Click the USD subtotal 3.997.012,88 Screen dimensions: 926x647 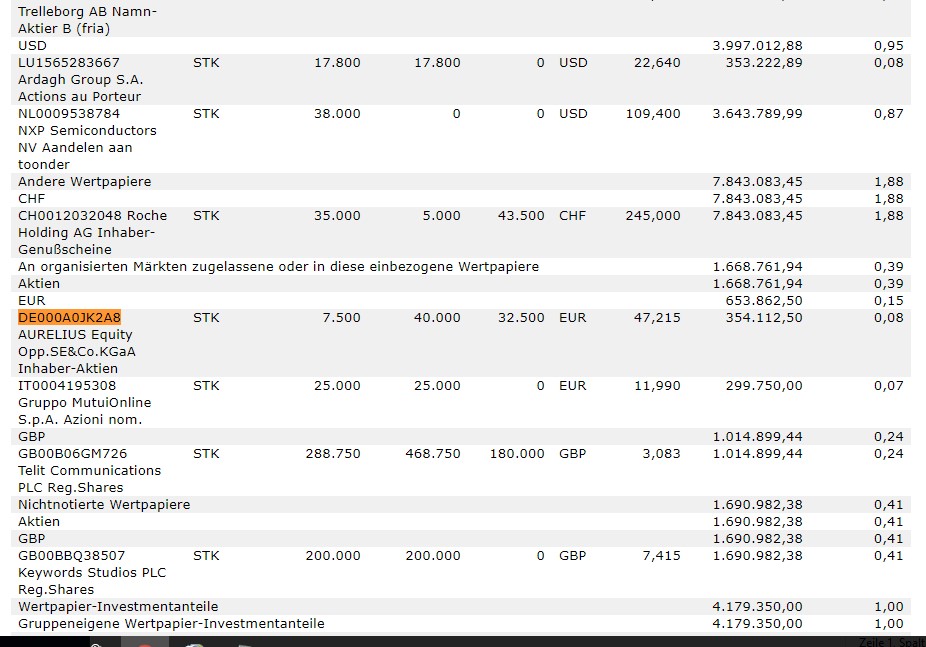click(x=757, y=46)
